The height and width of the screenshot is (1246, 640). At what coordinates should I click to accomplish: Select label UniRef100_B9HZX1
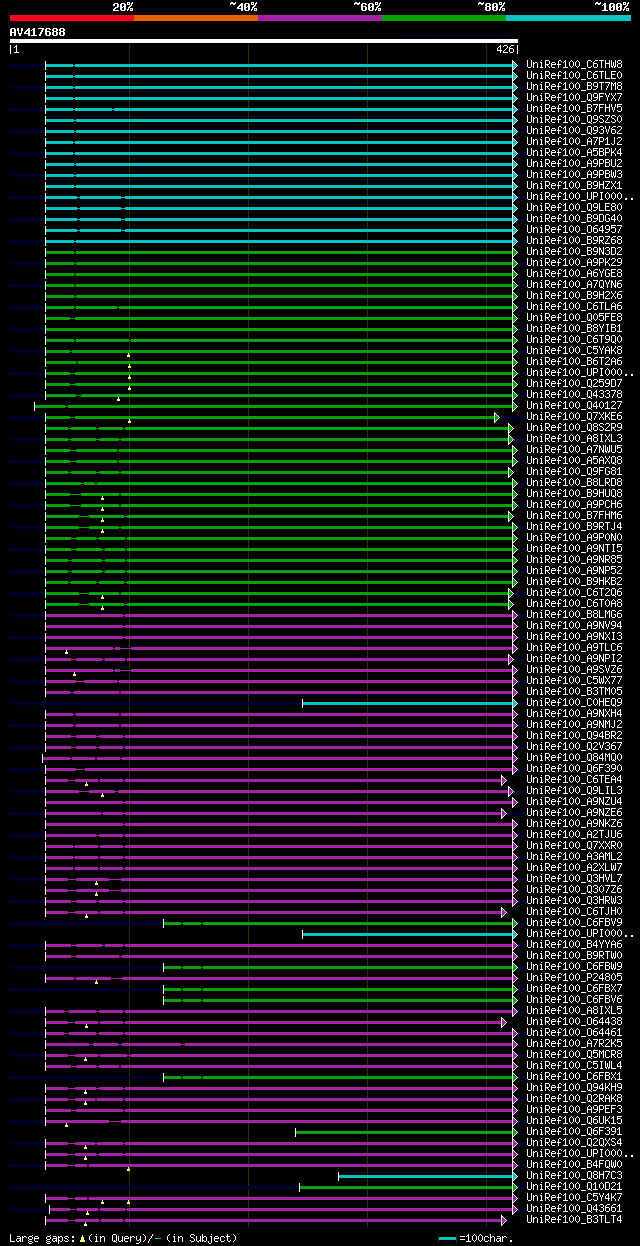tap(574, 186)
